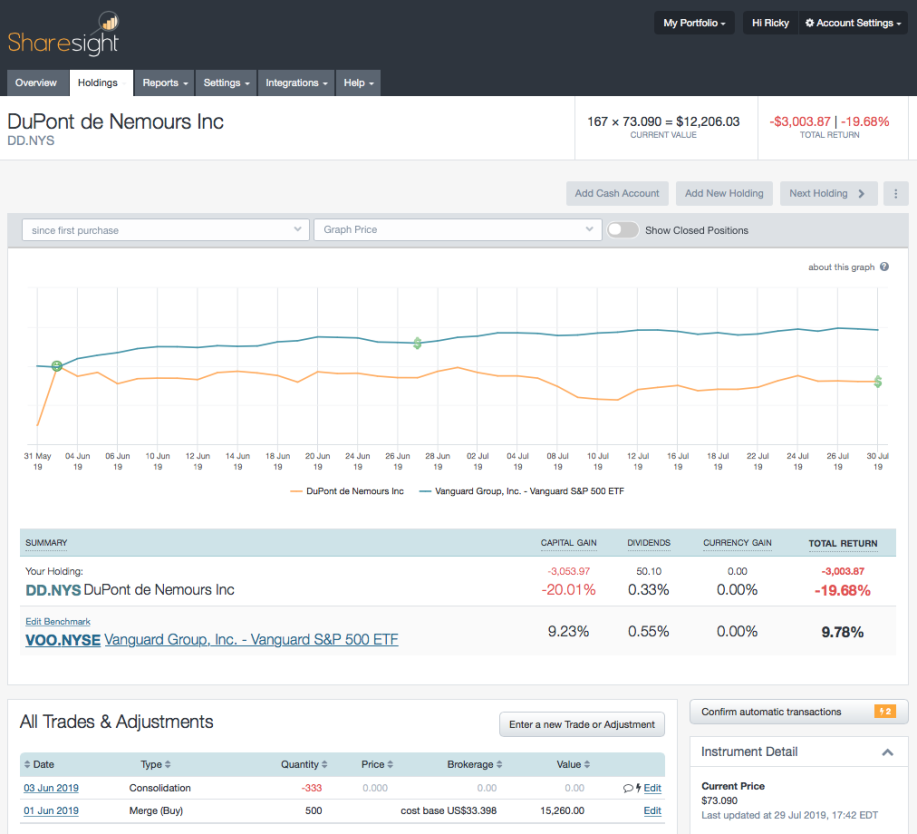Click the Sharesight logo
Screen dimensions: 917x834
(x=63, y=35)
